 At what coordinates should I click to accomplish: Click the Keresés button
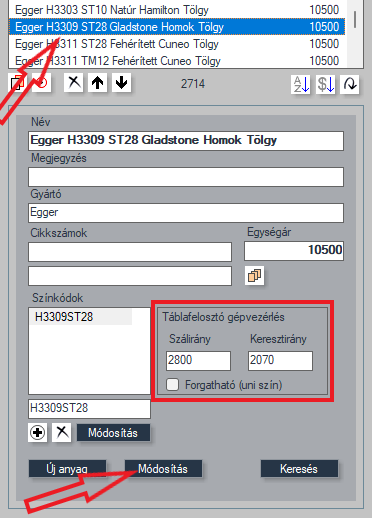(x=299, y=469)
